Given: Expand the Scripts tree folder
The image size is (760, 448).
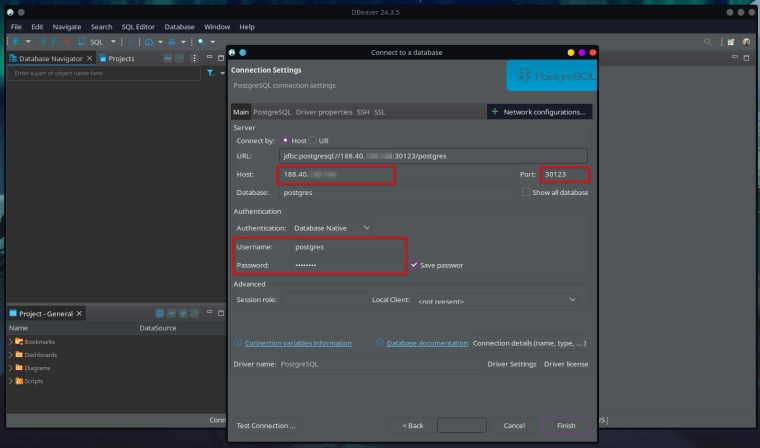Looking at the screenshot, I should pyautogui.click(x=11, y=381).
